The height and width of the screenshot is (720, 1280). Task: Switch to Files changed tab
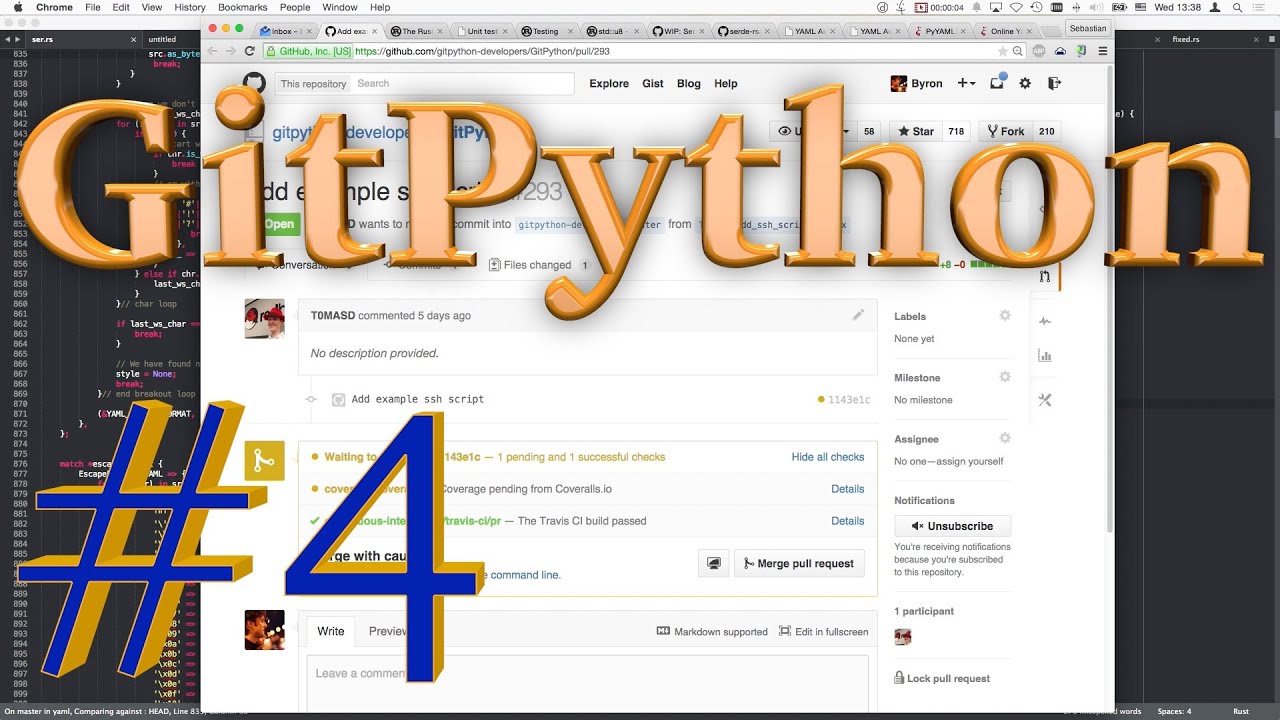point(537,265)
